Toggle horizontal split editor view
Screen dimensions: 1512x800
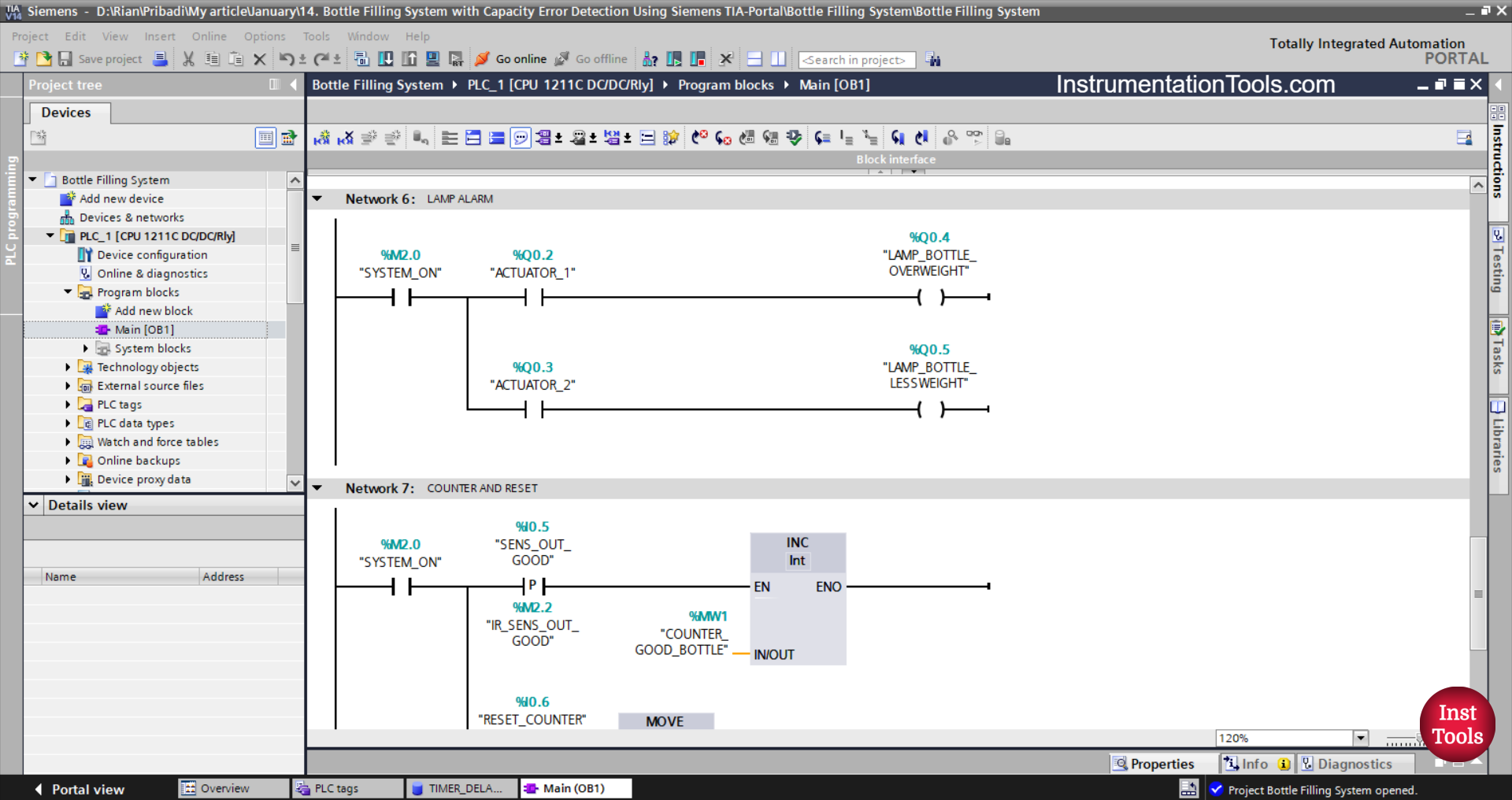pyautogui.click(x=754, y=59)
